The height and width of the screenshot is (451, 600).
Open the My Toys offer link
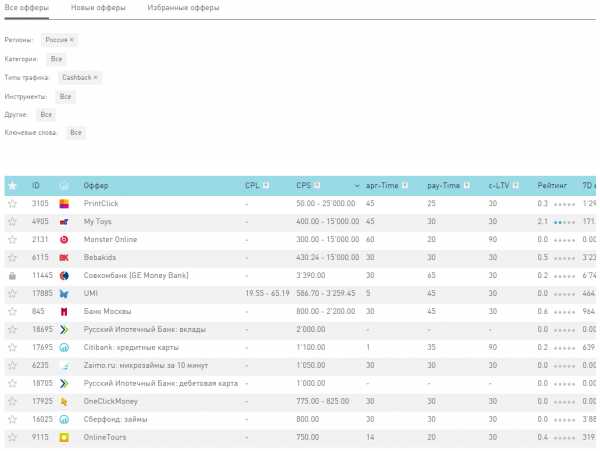pyautogui.click(x=98, y=221)
